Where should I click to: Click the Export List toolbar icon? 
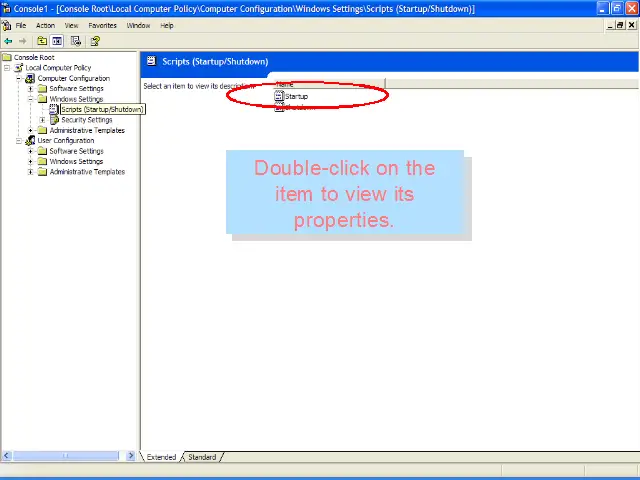click(x=76, y=41)
